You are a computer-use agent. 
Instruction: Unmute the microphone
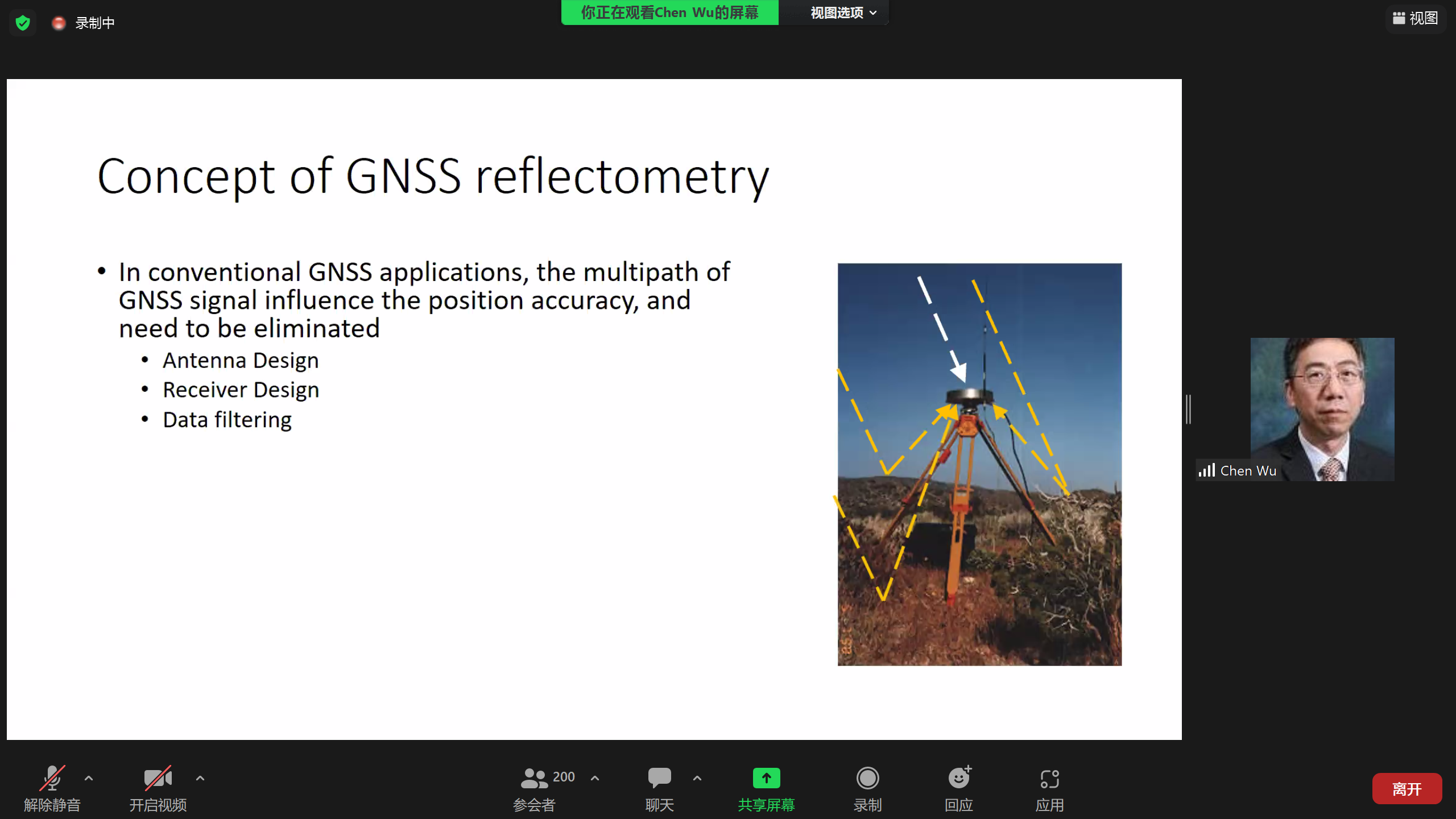tap(52, 779)
